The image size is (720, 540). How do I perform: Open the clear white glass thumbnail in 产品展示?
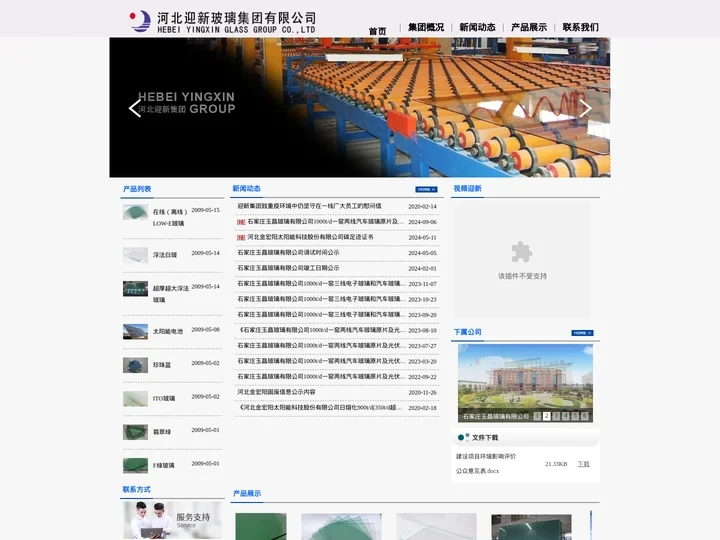click(436, 526)
